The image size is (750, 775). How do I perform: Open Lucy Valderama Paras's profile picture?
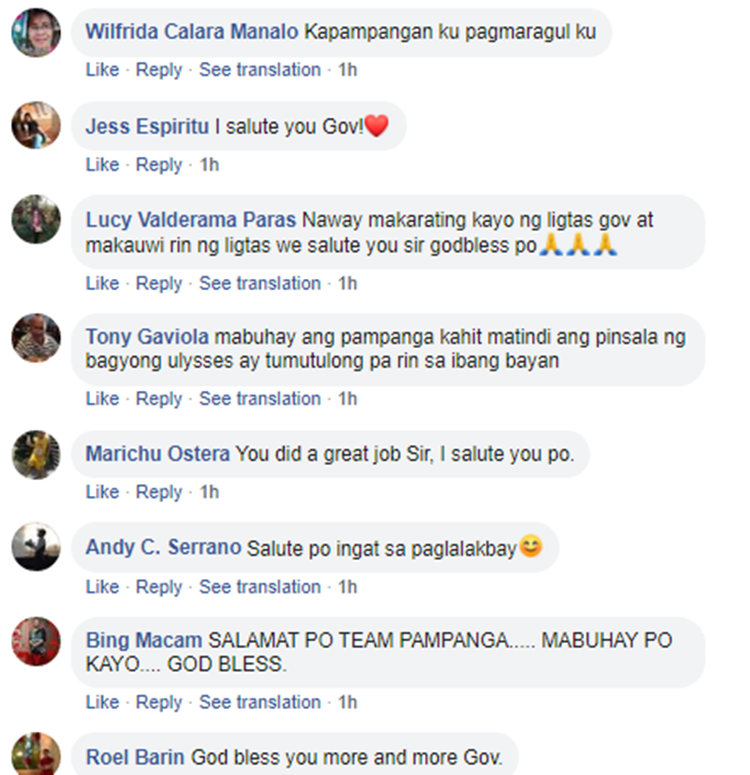[36, 219]
